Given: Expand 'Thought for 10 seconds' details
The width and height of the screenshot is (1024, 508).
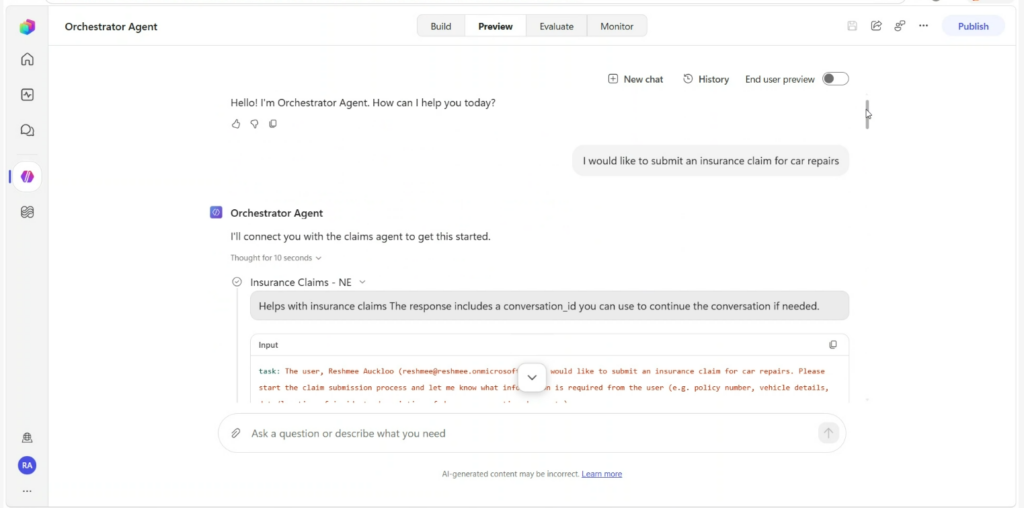Looking at the screenshot, I should pos(276,258).
